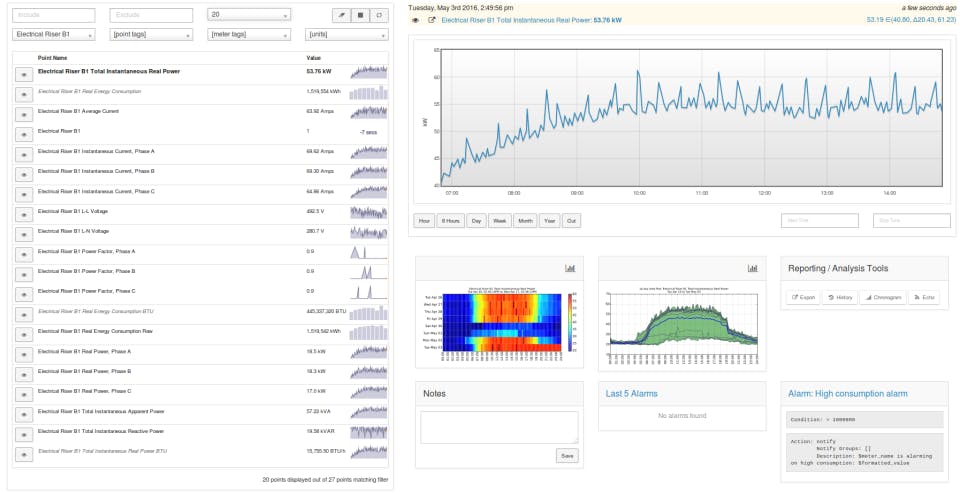Click the heatmap chart thumbnail
960x494 pixels.
tap(499, 324)
